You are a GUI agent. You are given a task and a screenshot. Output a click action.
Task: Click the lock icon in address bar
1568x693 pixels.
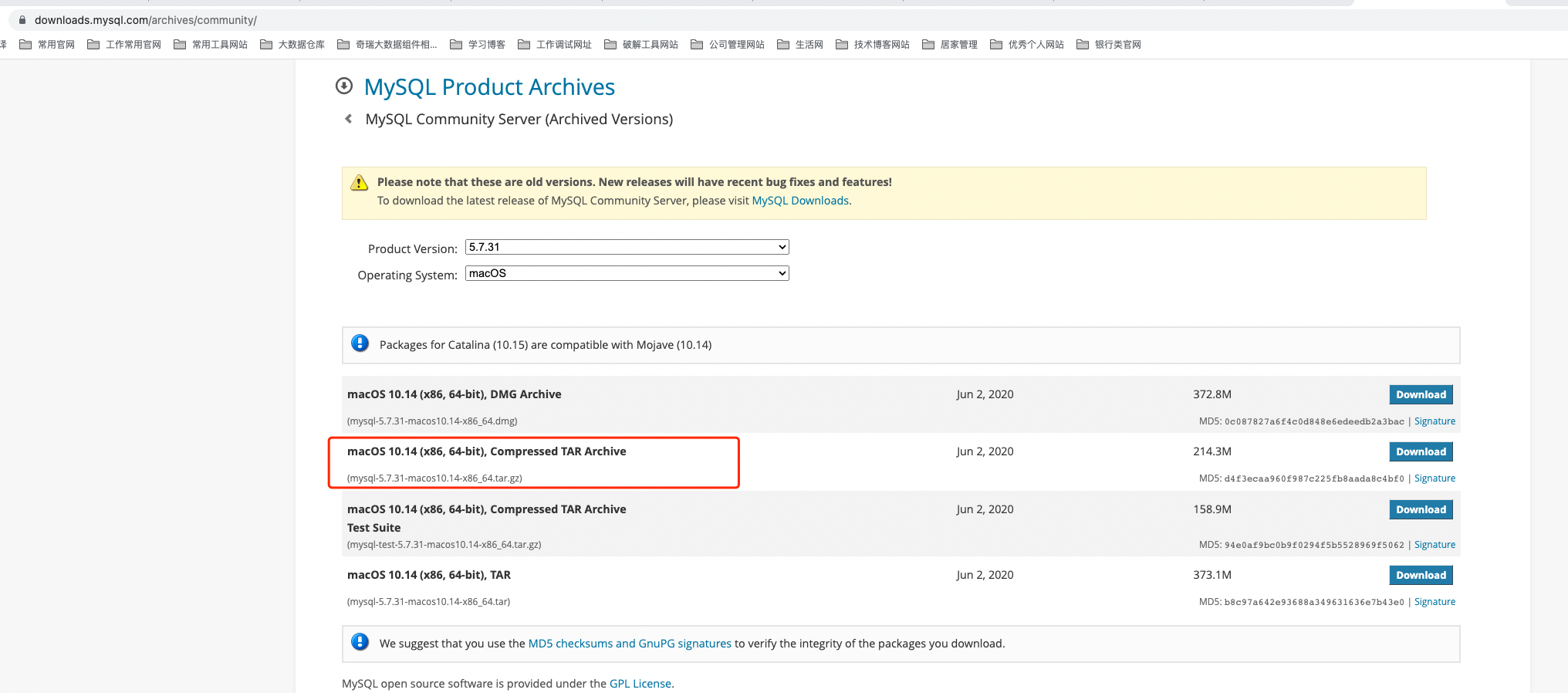tap(22, 20)
